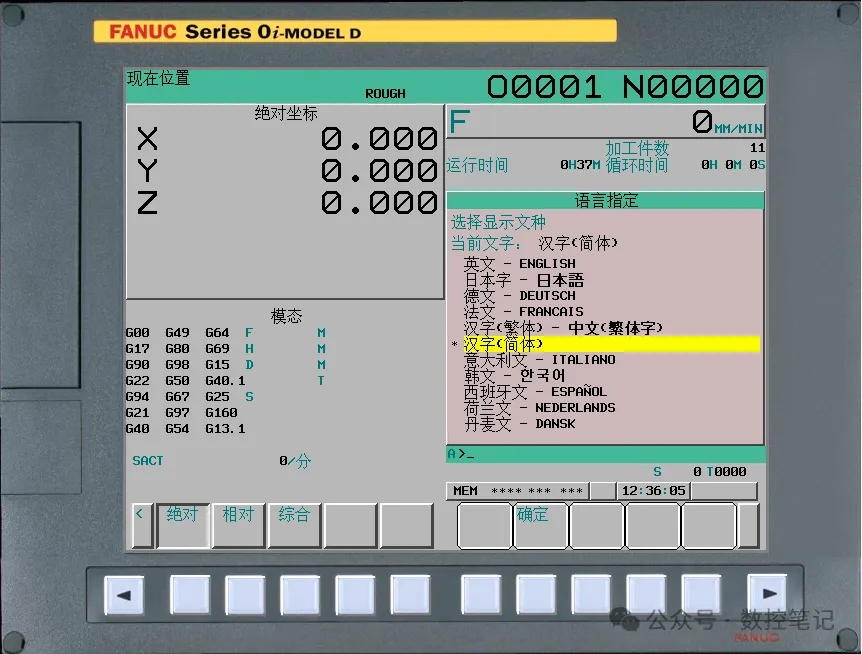862x654 pixels.
Task: Click modal code G00
Action: tap(137, 333)
